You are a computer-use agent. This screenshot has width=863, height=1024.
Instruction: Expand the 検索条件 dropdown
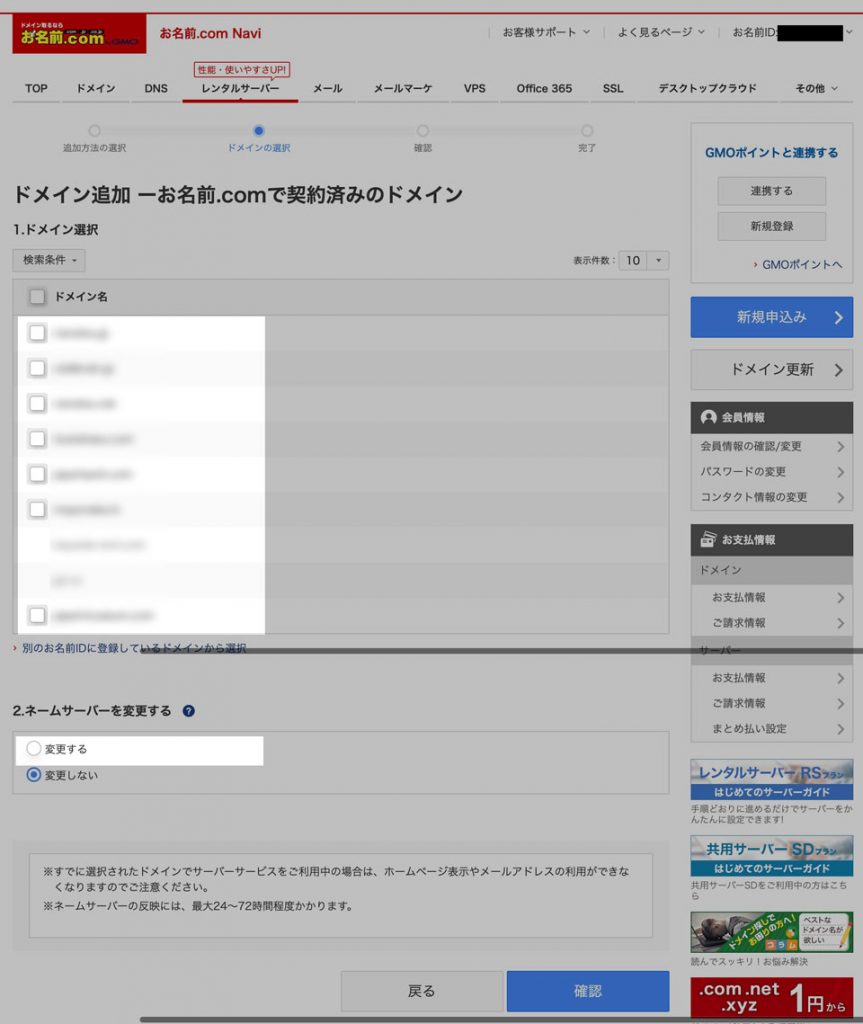point(49,260)
